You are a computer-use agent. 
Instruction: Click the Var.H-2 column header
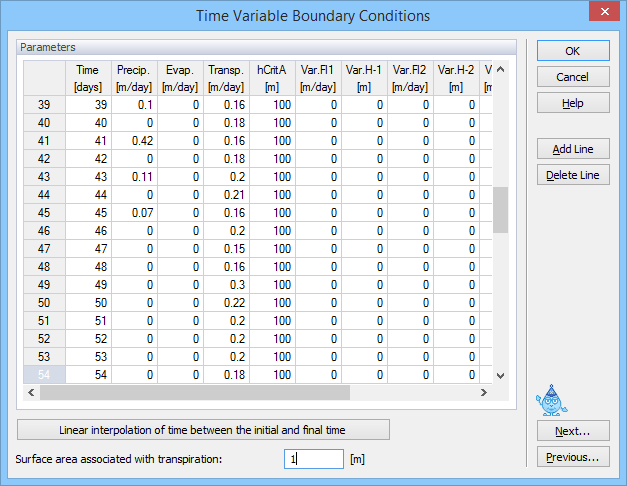coord(456,78)
